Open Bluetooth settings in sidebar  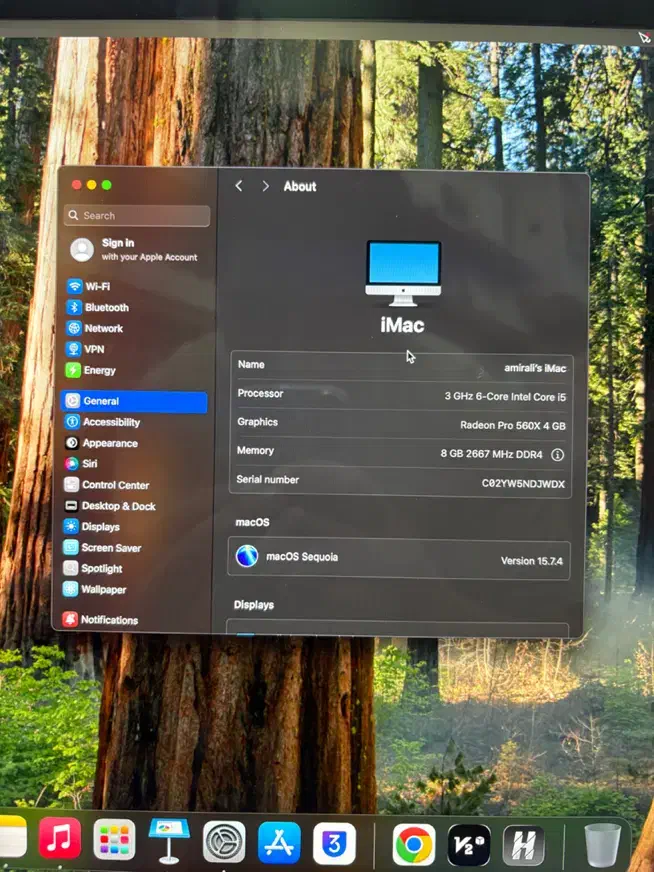98,307
